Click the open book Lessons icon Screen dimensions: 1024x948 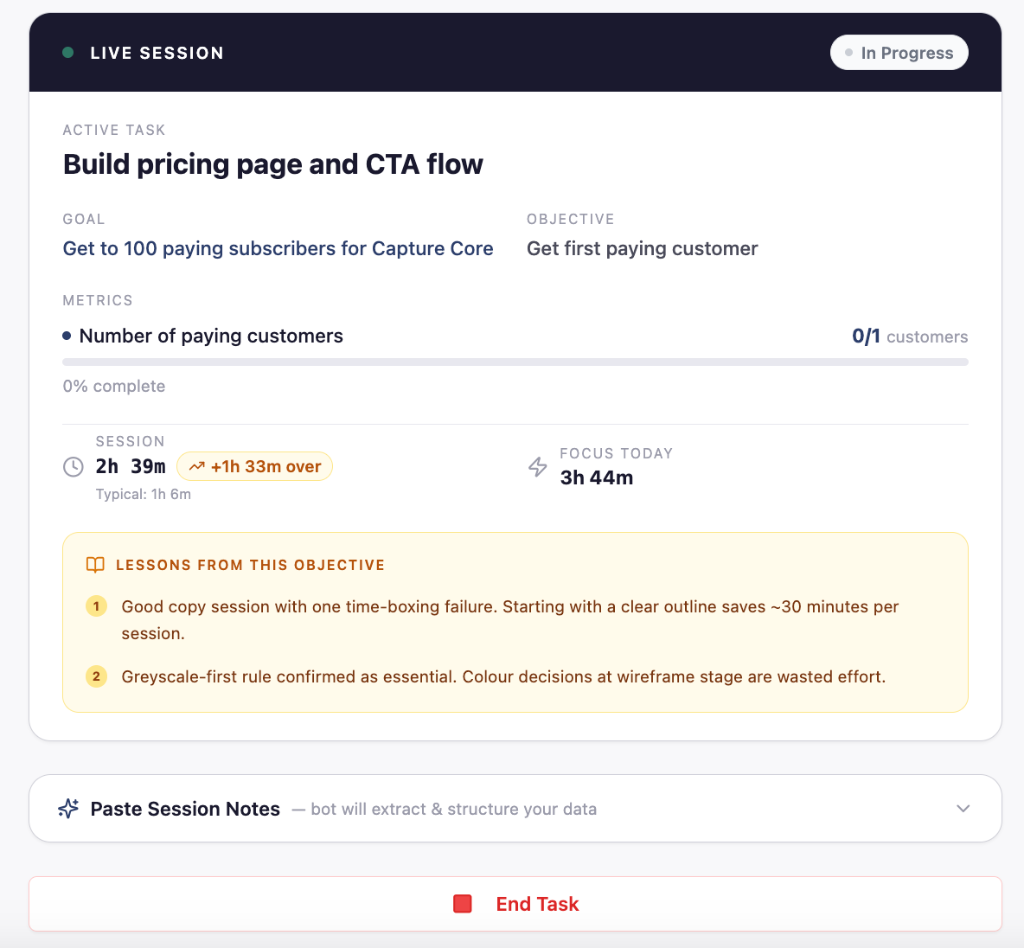[x=95, y=565]
